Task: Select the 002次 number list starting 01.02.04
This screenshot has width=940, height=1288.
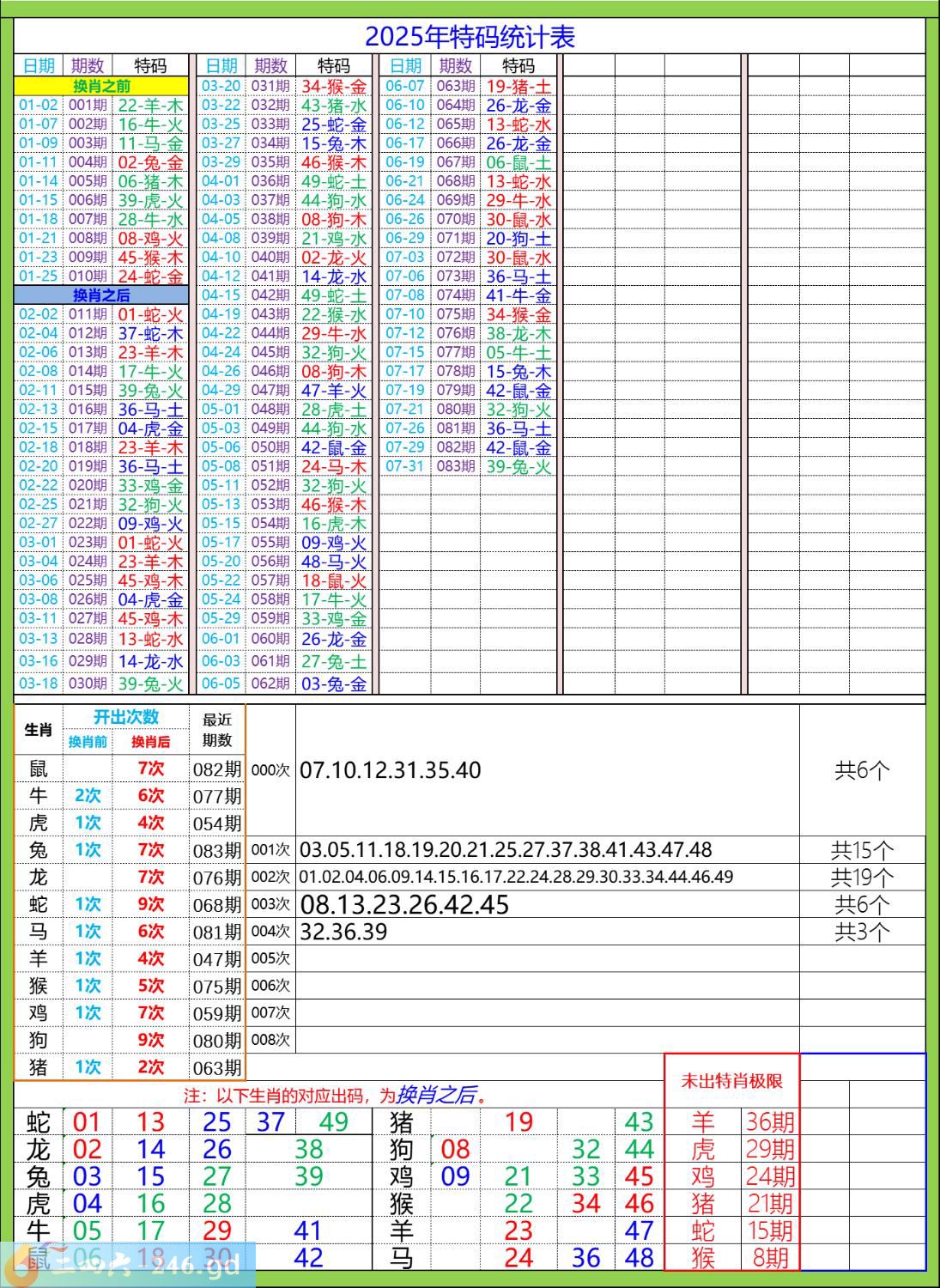Action: (516, 878)
